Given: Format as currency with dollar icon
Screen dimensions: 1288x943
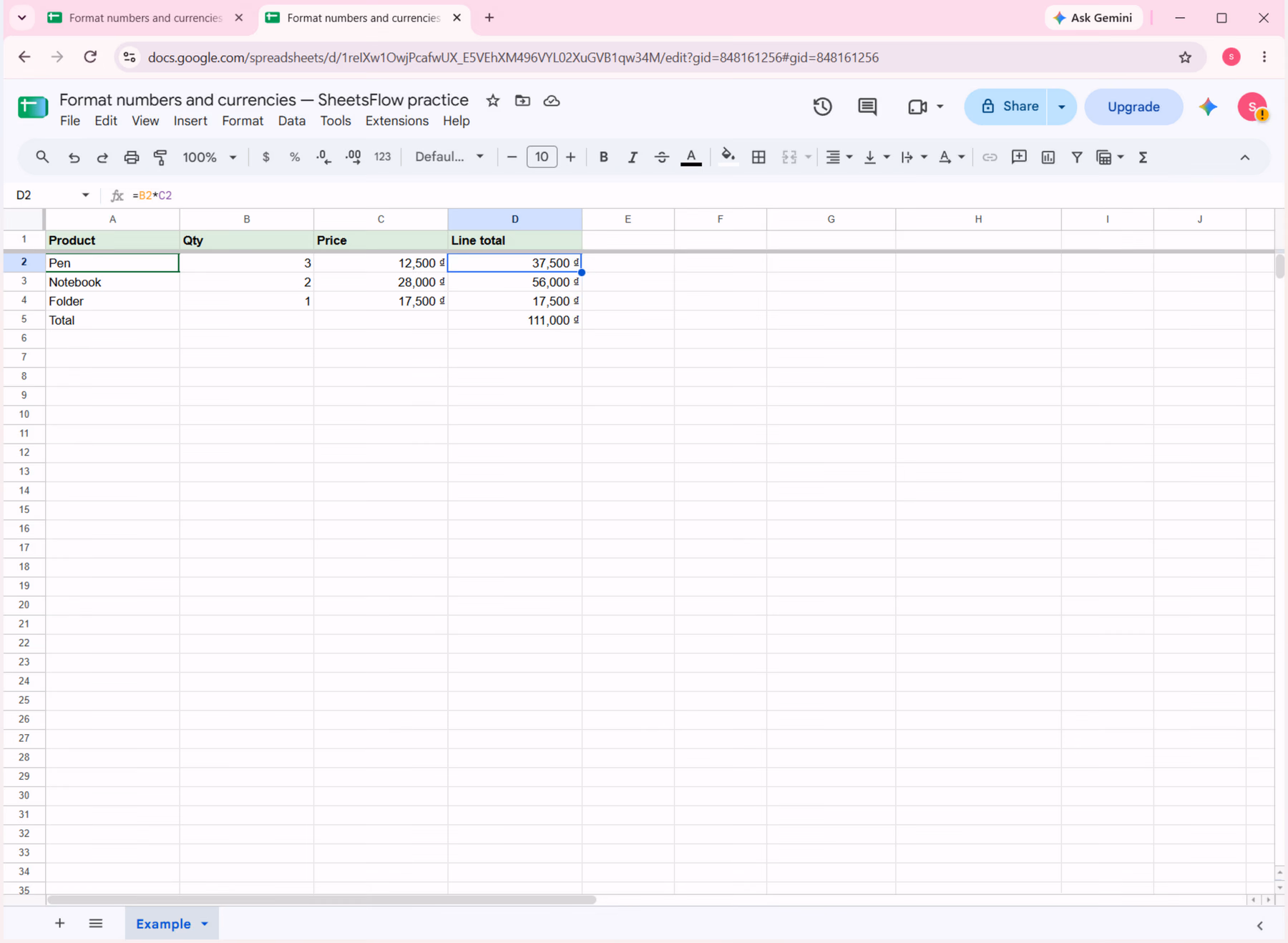Looking at the screenshot, I should (266, 157).
